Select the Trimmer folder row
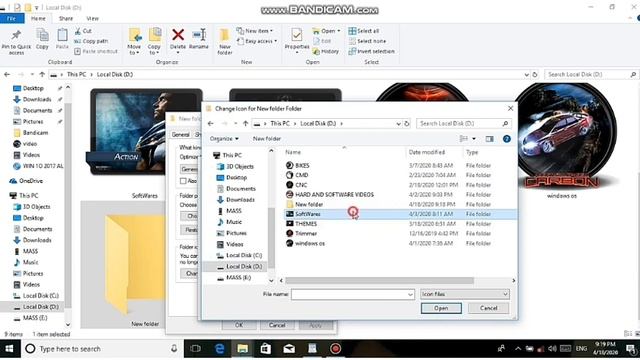The height and width of the screenshot is (360, 640). click(400, 233)
